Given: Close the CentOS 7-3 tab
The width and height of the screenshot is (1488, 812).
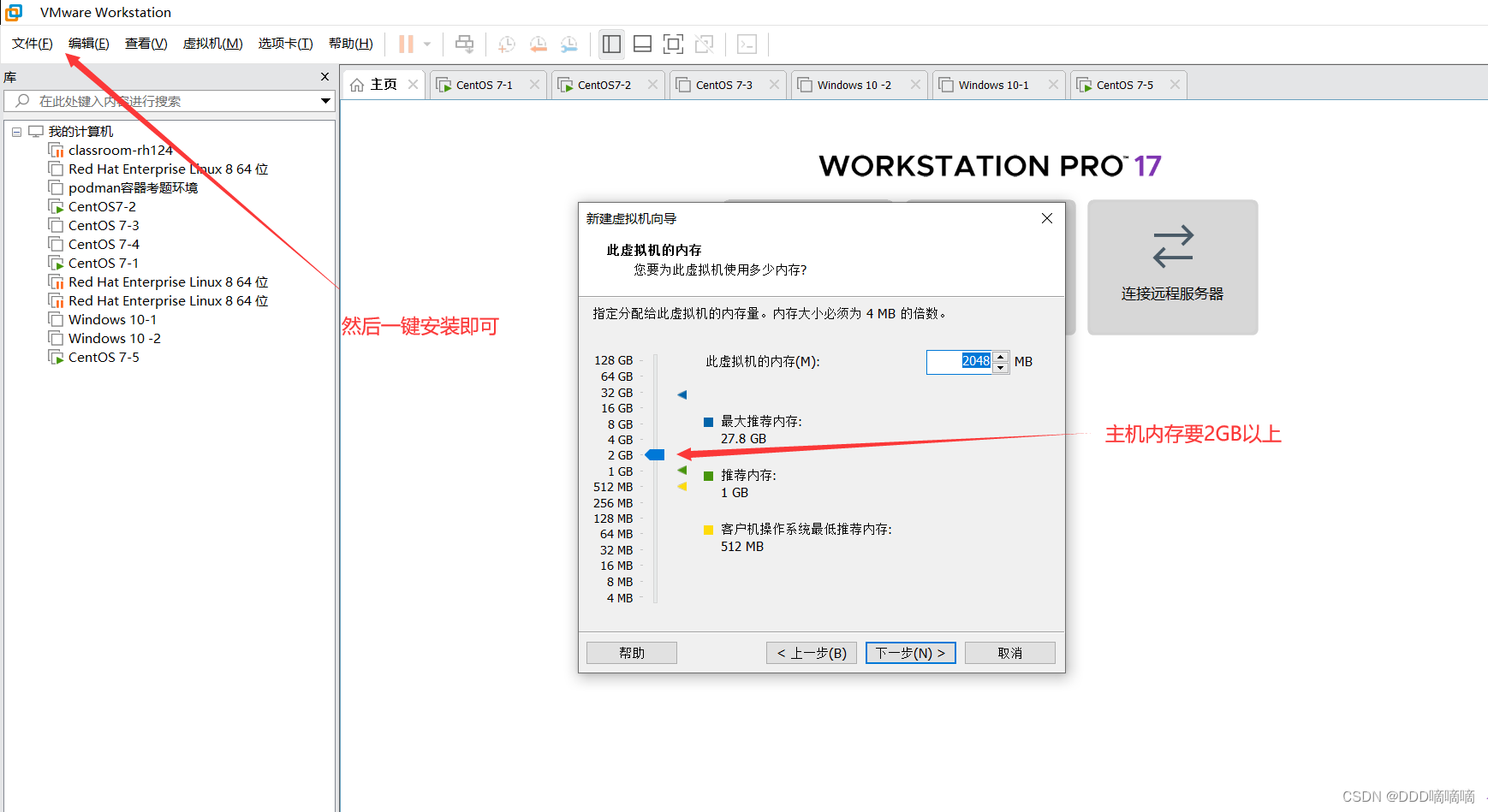Looking at the screenshot, I should coord(774,84).
